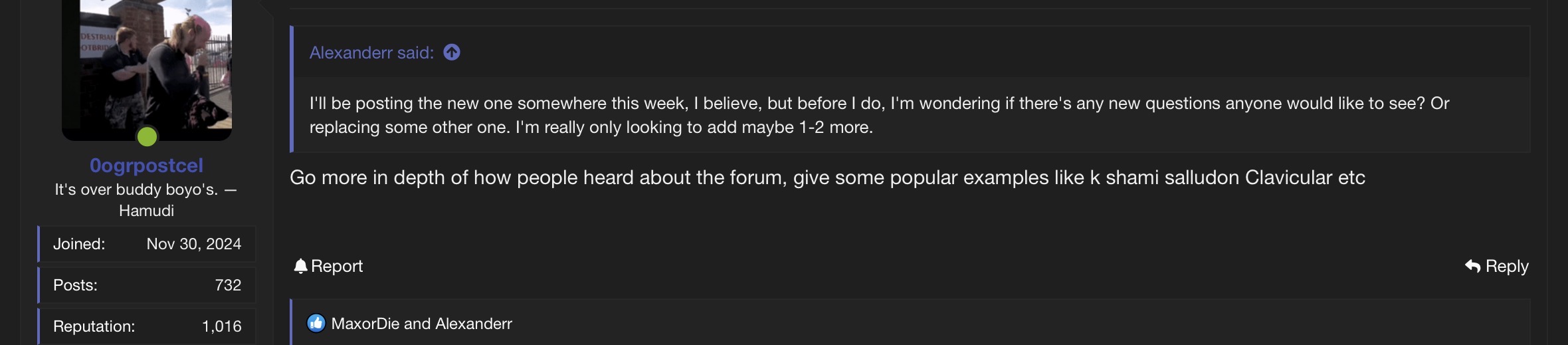Click the "Joined:" label in the user stats
1568x345 pixels.
[79, 244]
